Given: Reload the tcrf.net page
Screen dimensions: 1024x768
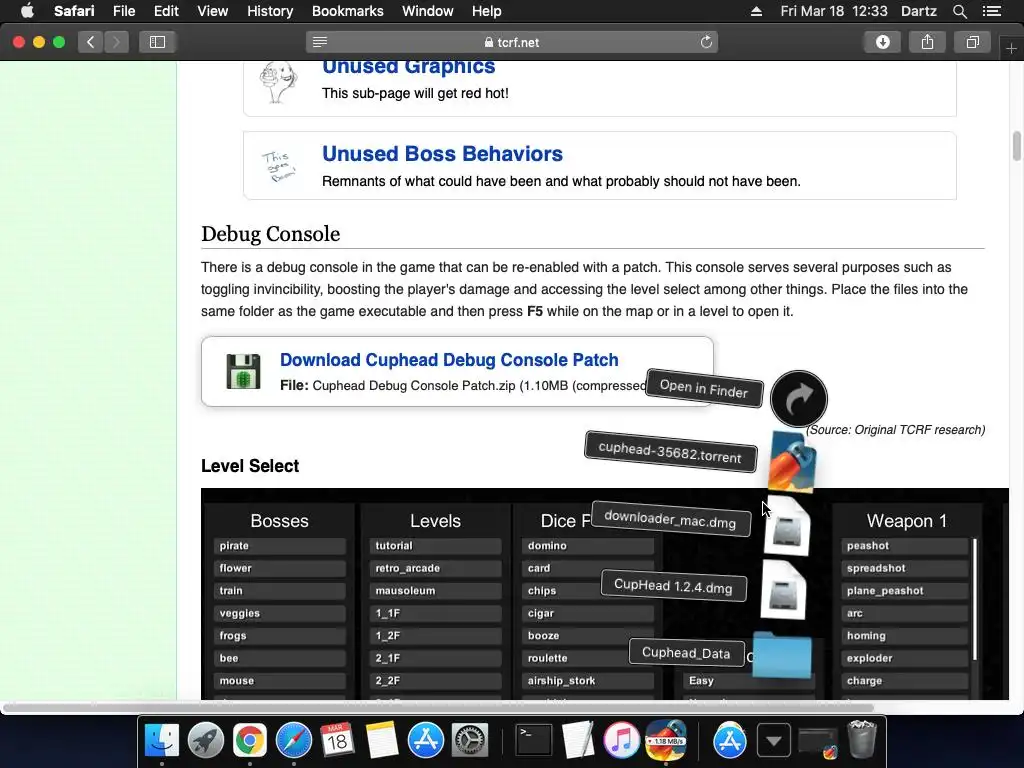Looking at the screenshot, I should tap(706, 42).
